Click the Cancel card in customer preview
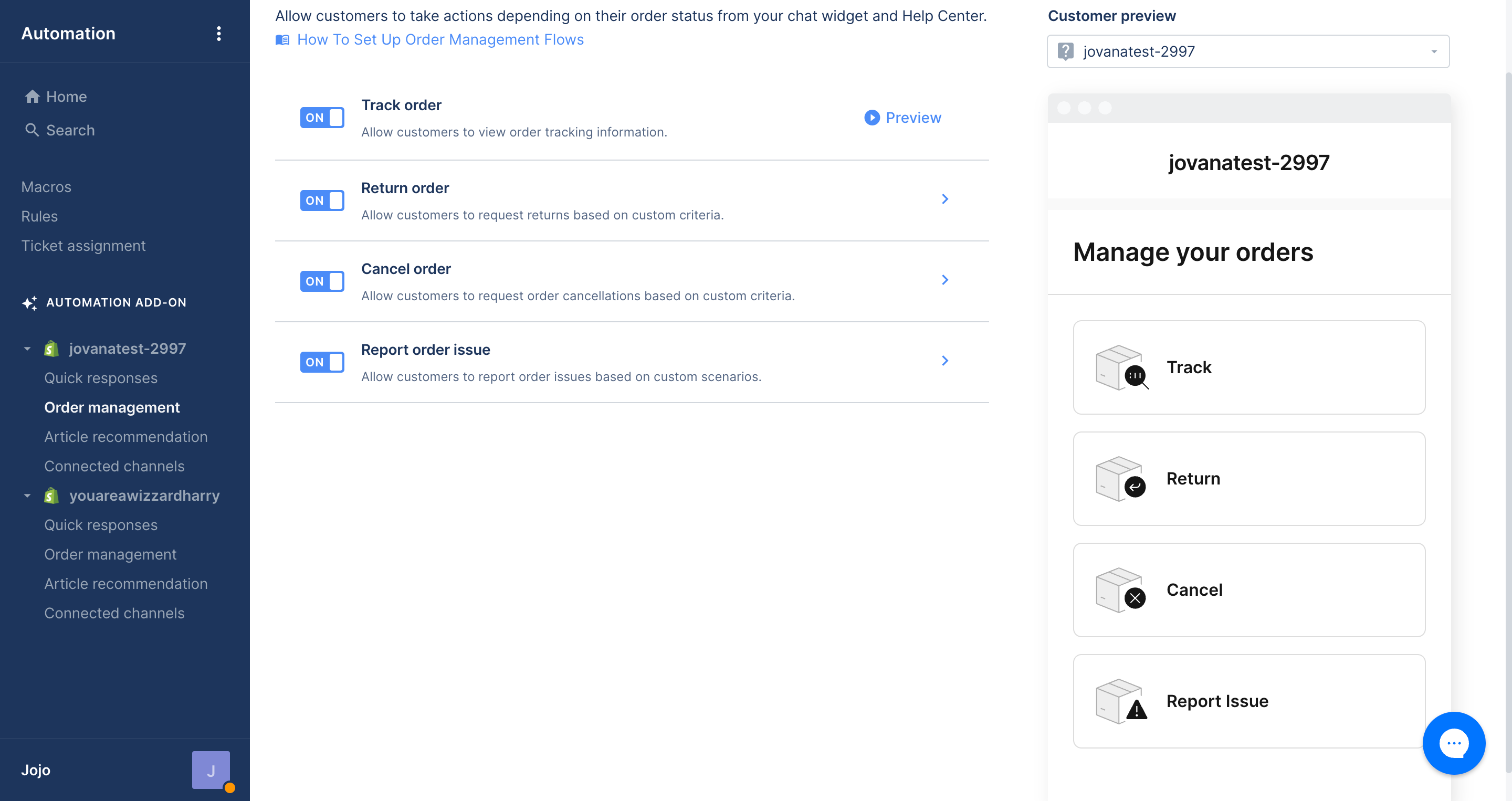Screen dimensions: 1512x801 pos(1248,590)
